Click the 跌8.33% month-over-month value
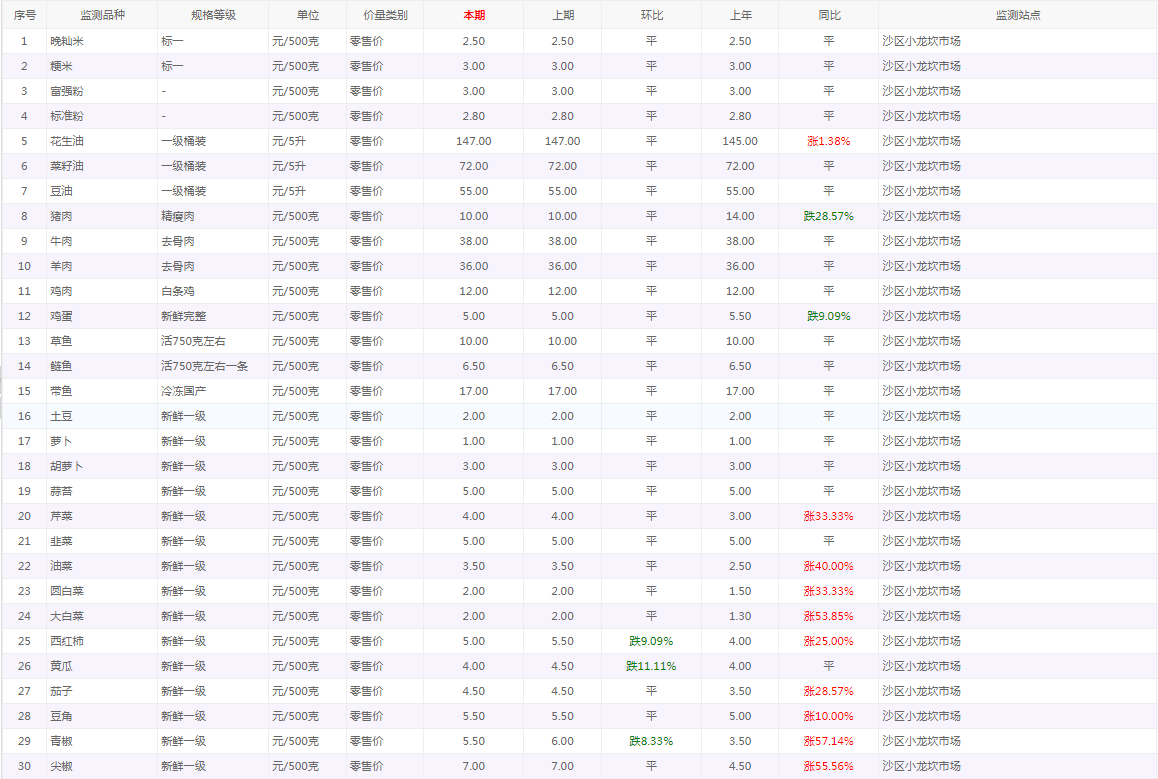The width and height of the screenshot is (1158, 779). (651, 741)
